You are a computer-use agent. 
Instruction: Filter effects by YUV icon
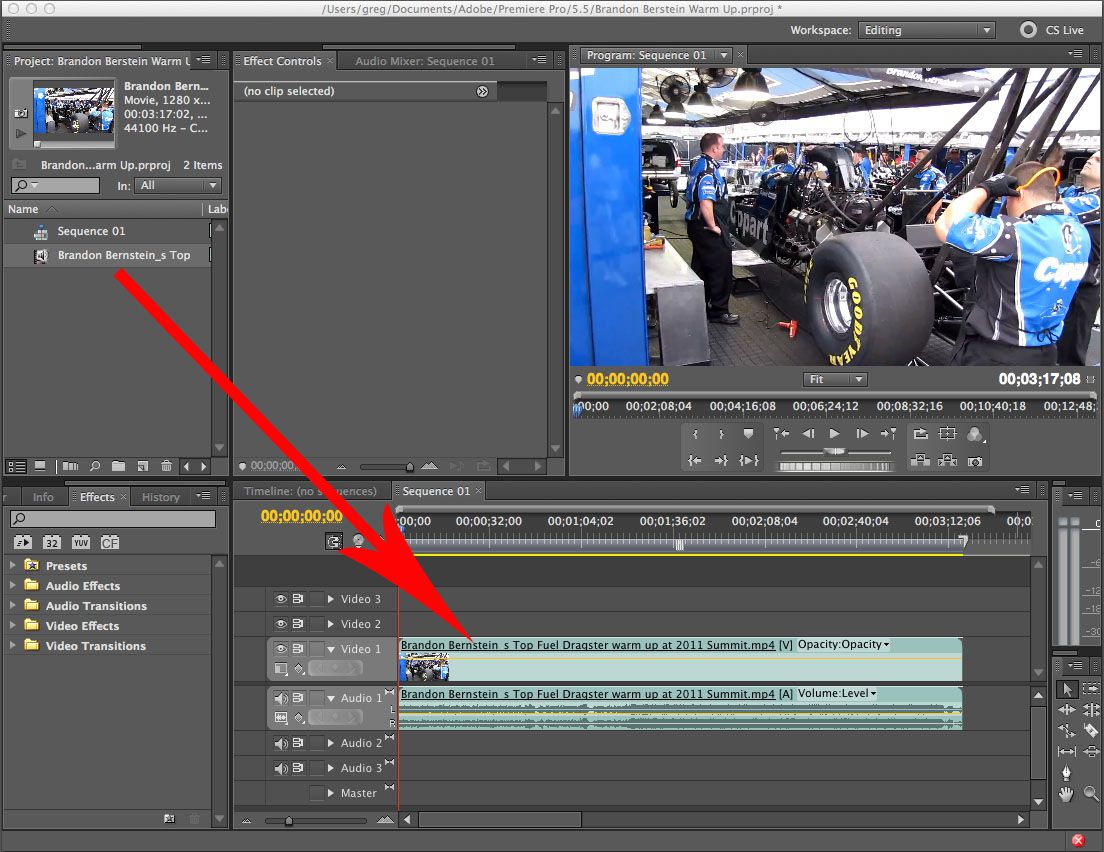click(x=81, y=542)
